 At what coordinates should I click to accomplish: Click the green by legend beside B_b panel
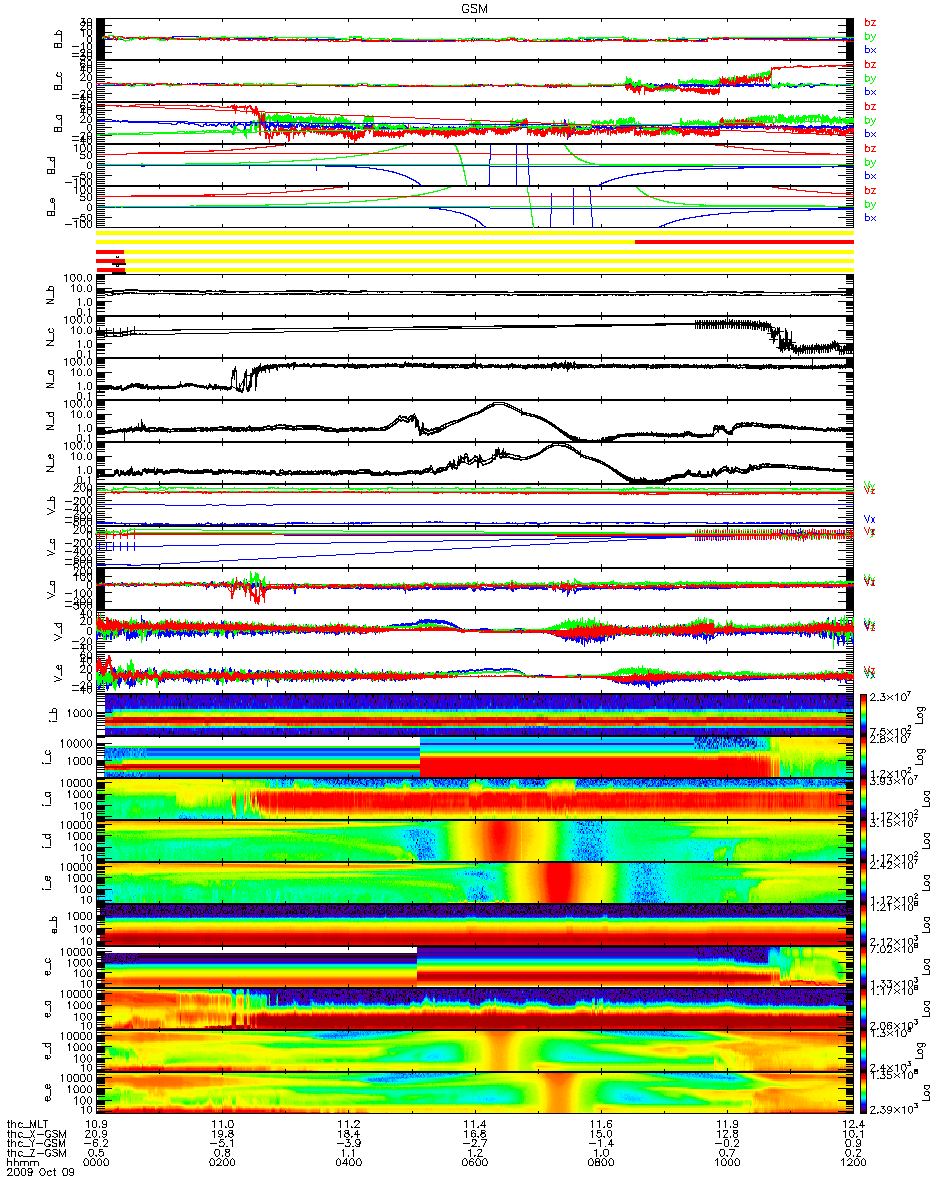point(870,37)
